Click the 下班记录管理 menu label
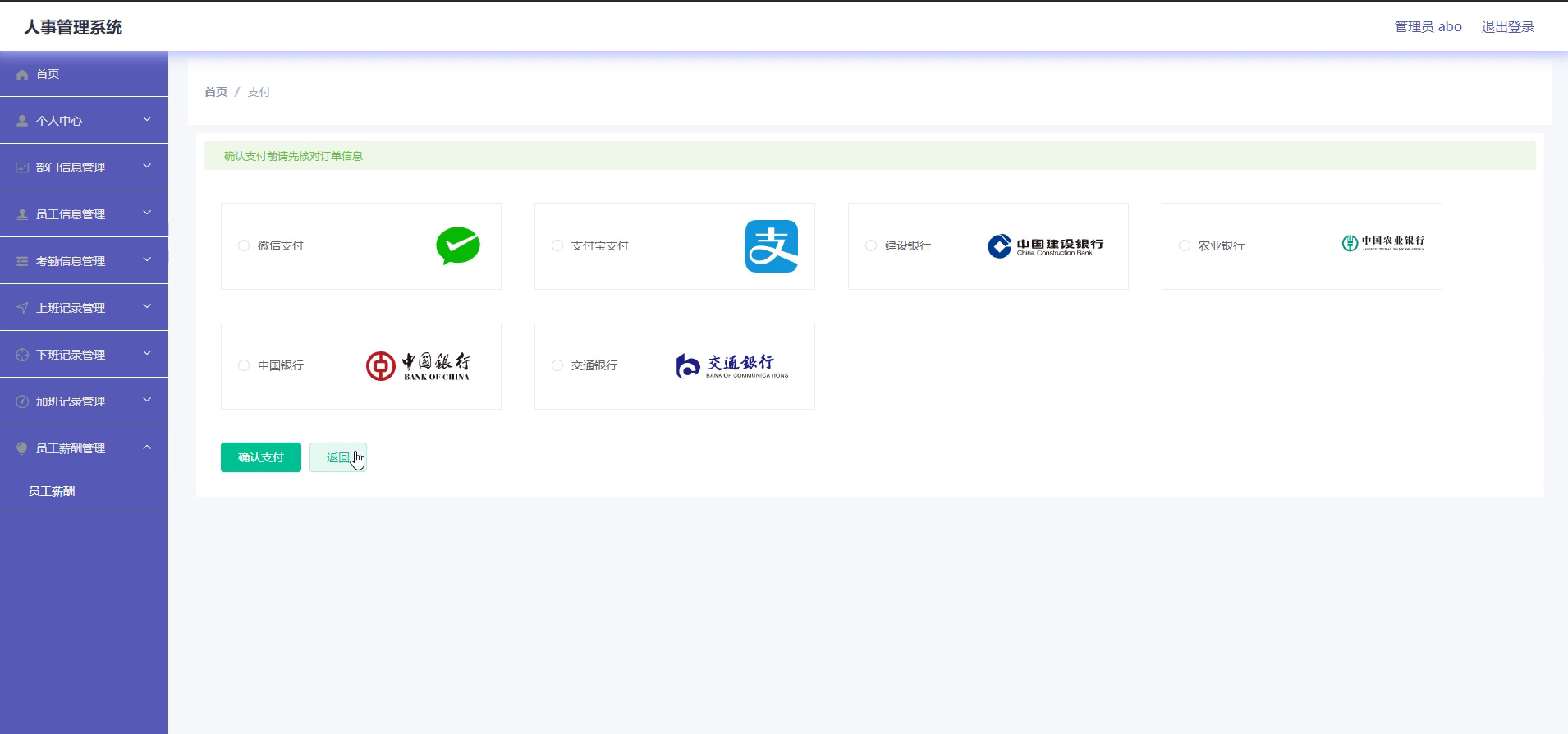1568x734 pixels. point(71,355)
